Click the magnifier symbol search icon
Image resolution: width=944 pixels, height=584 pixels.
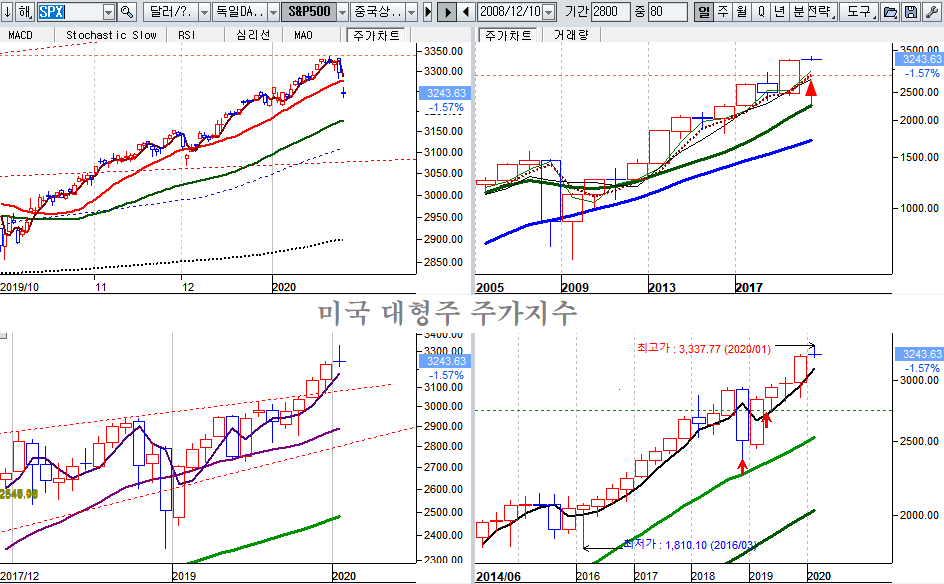pos(127,12)
